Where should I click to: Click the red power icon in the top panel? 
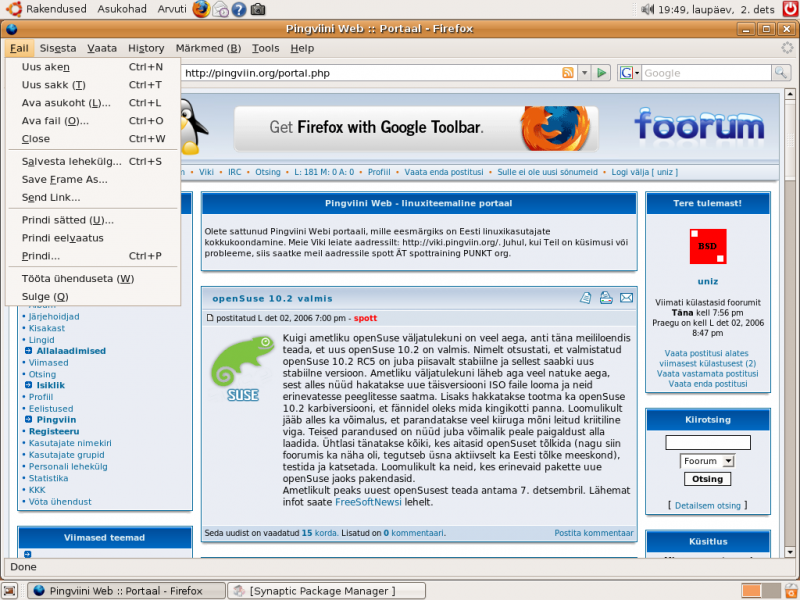click(x=789, y=9)
